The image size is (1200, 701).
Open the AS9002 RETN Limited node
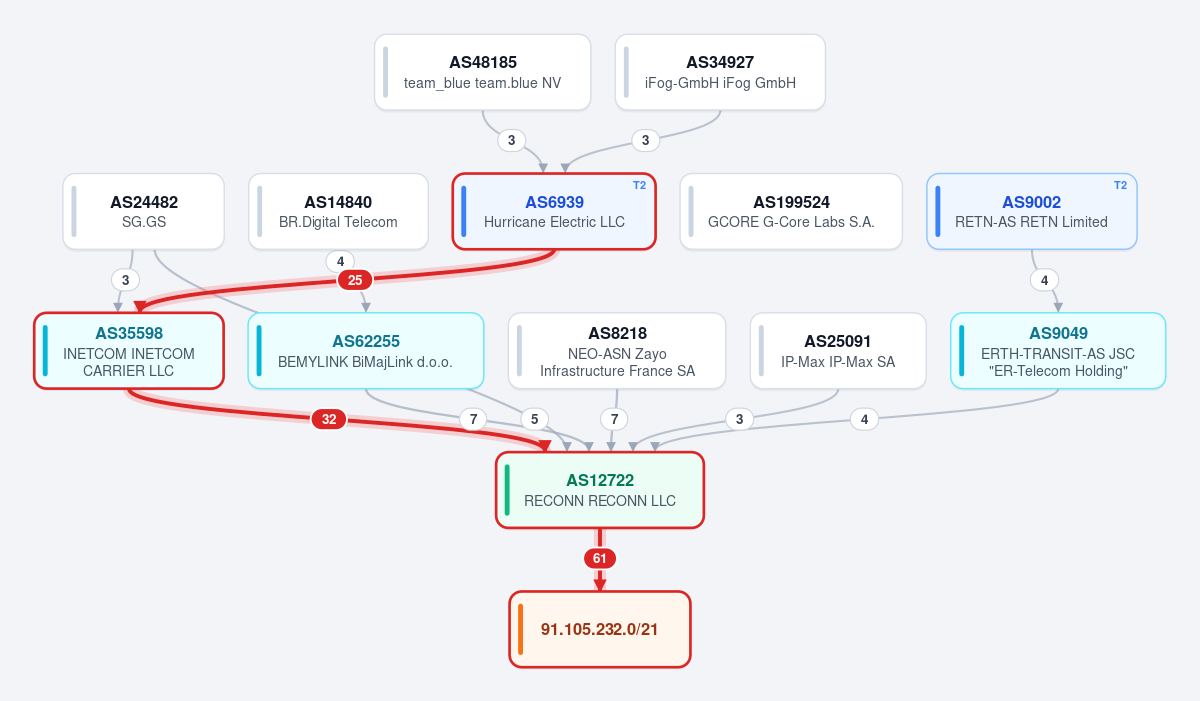[1032, 211]
